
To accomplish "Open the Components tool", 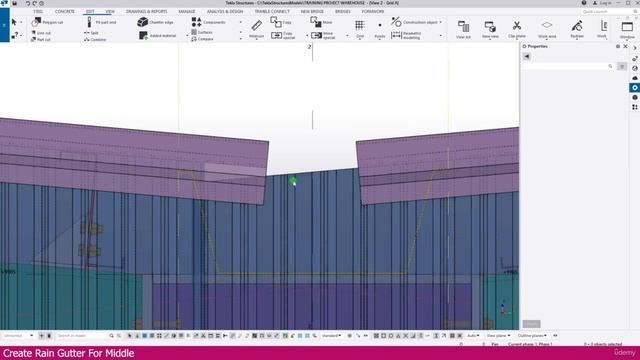I will click(209, 22).
